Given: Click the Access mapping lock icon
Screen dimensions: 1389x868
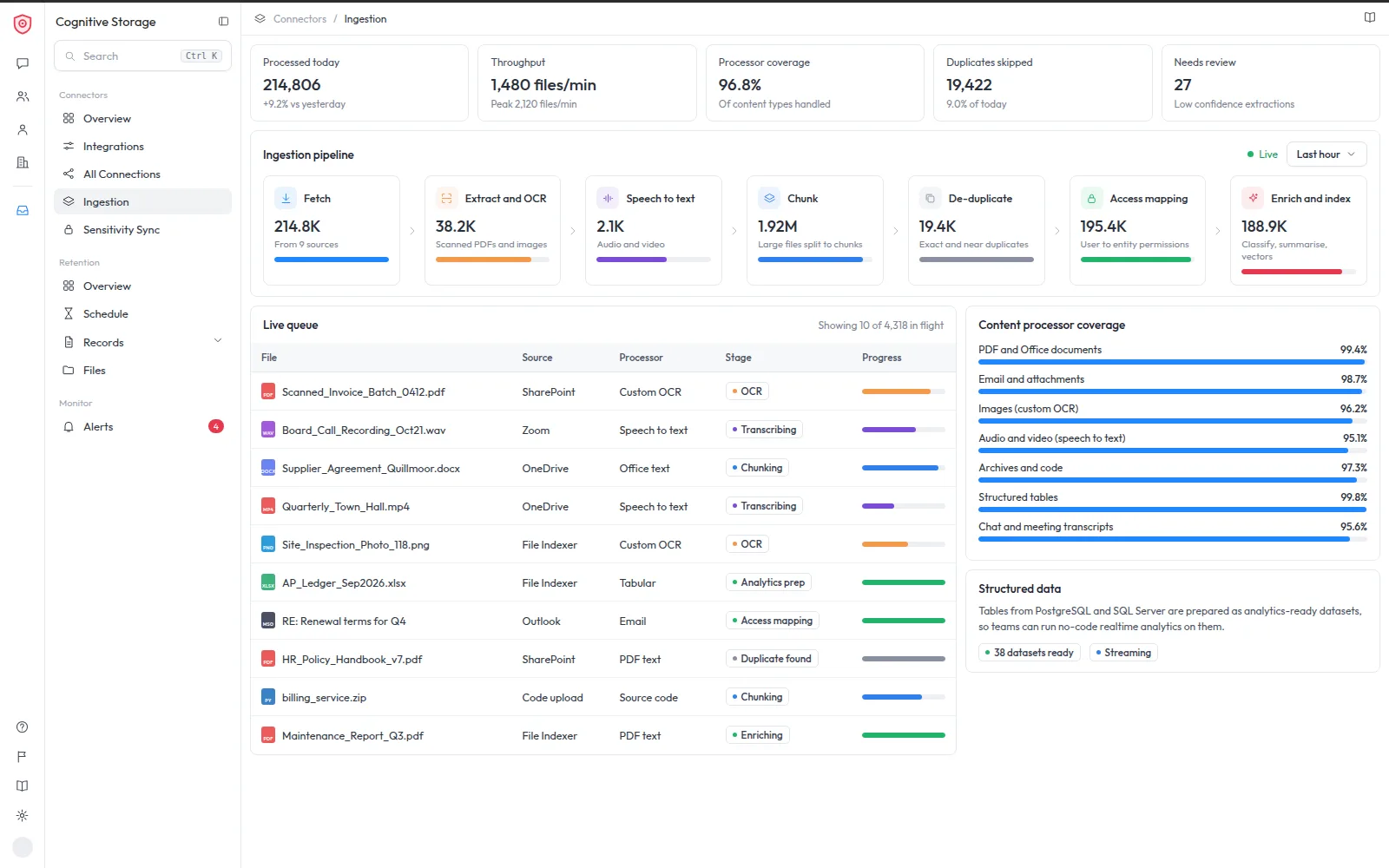Looking at the screenshot, I should (1091, 198).
